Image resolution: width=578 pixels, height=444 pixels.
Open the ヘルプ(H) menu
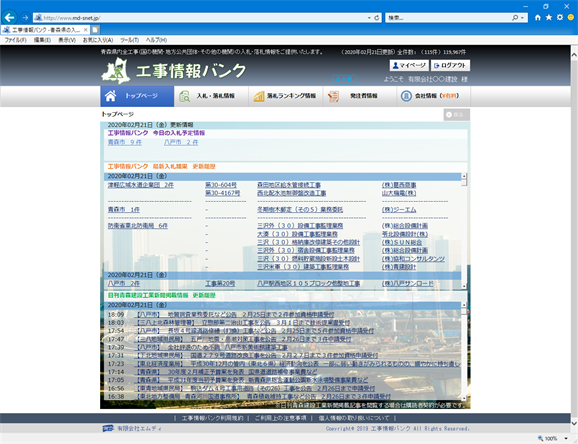[x=156, y=40]
